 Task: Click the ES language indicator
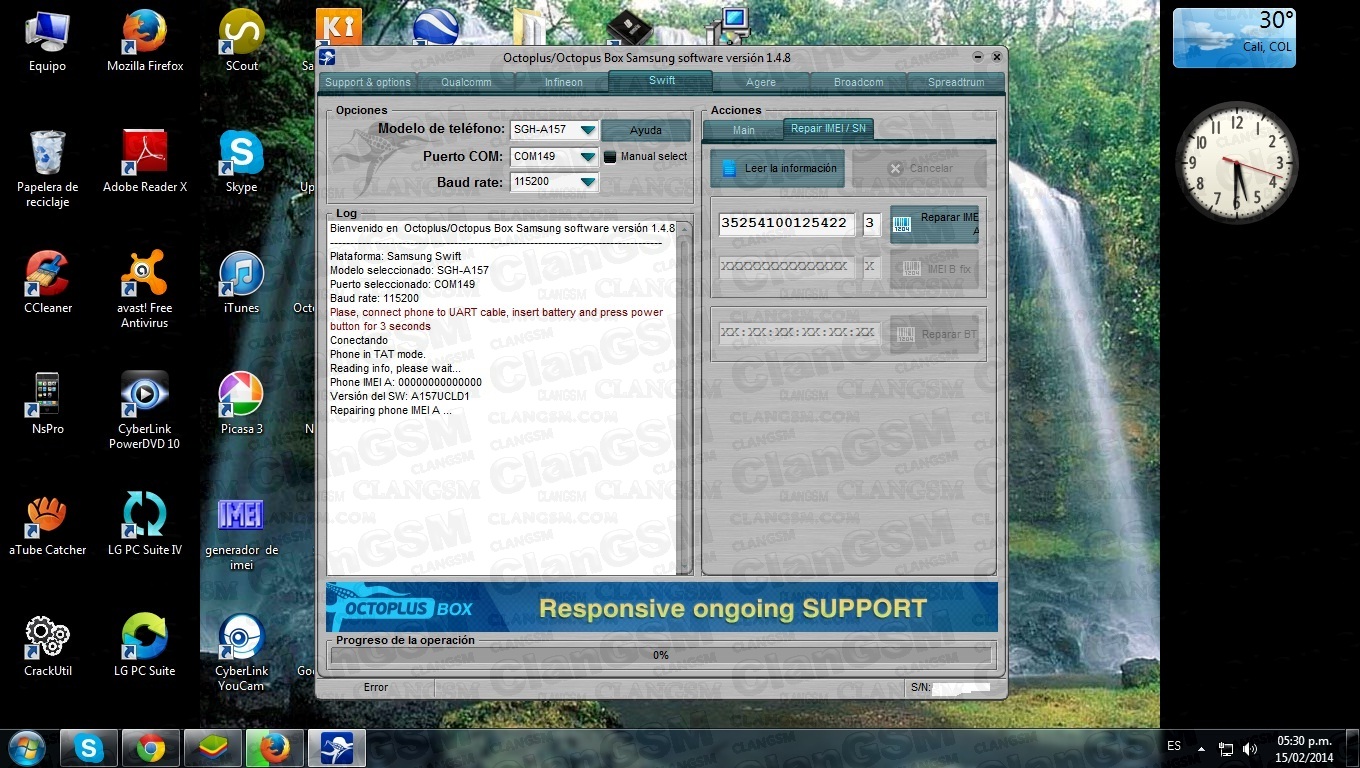coord(1174,746)
